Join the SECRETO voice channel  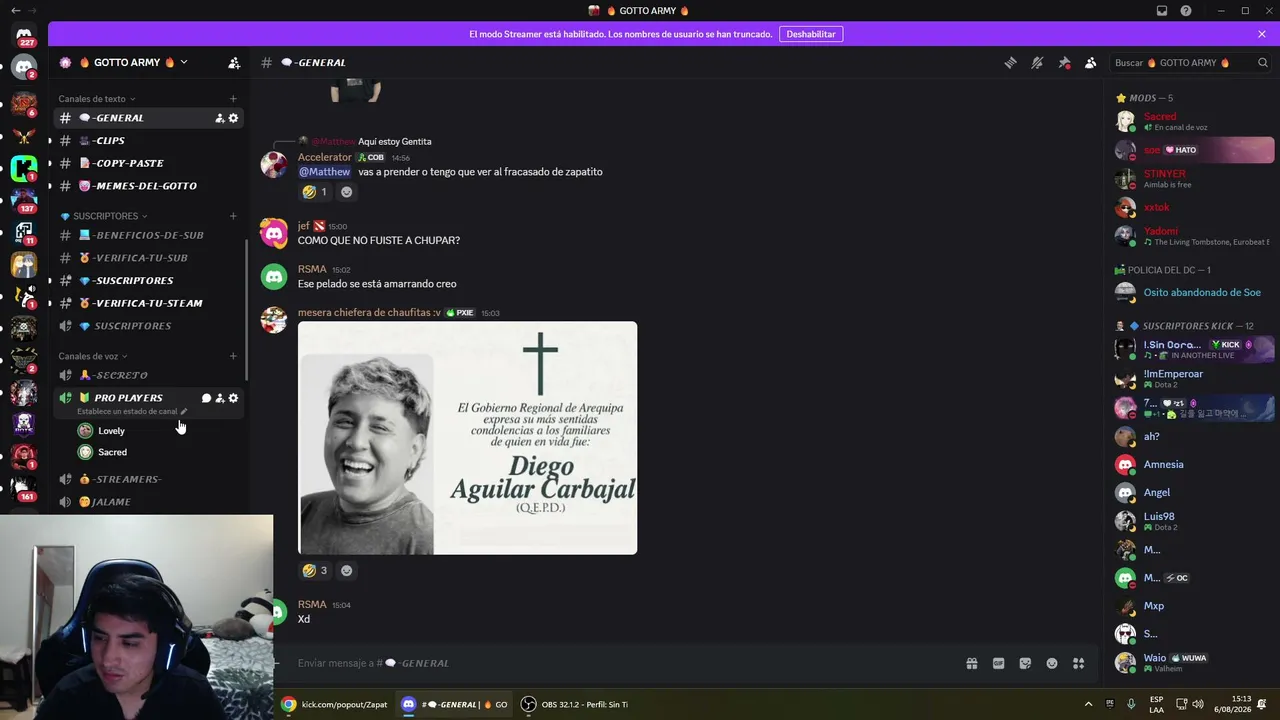(x=150, y=375)
